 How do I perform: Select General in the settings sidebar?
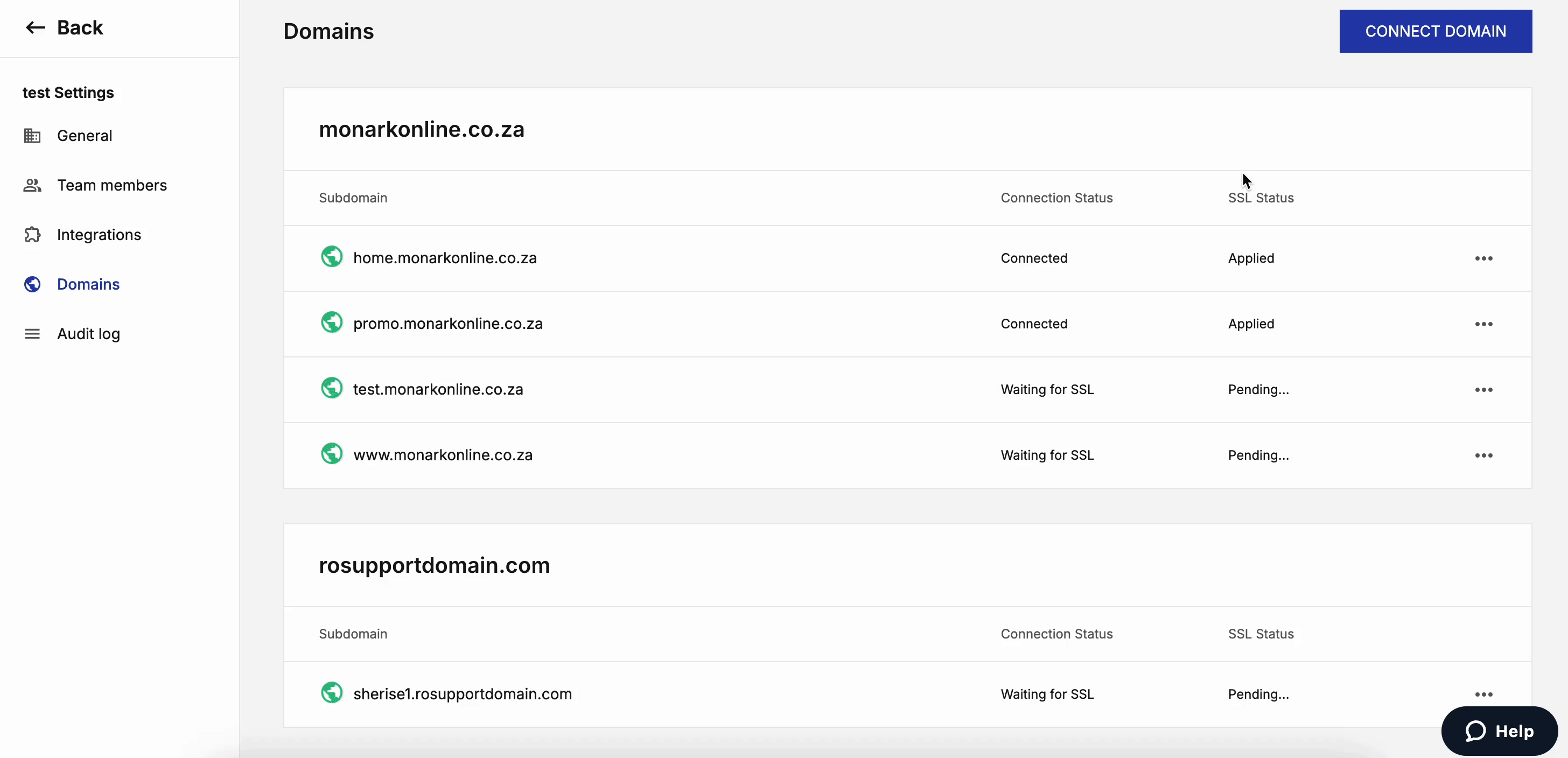coord(85,135)
